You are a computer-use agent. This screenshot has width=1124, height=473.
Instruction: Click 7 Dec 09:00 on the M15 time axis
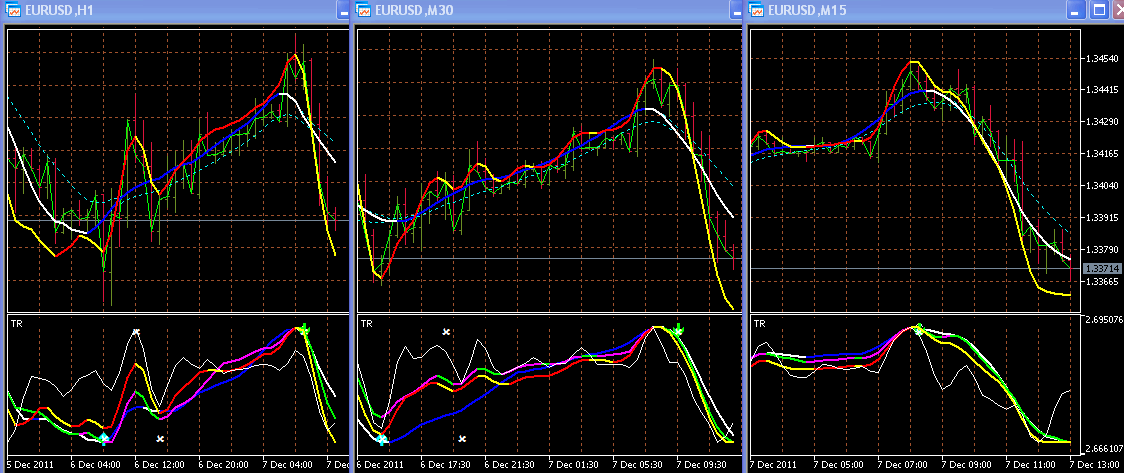(967, 464)
